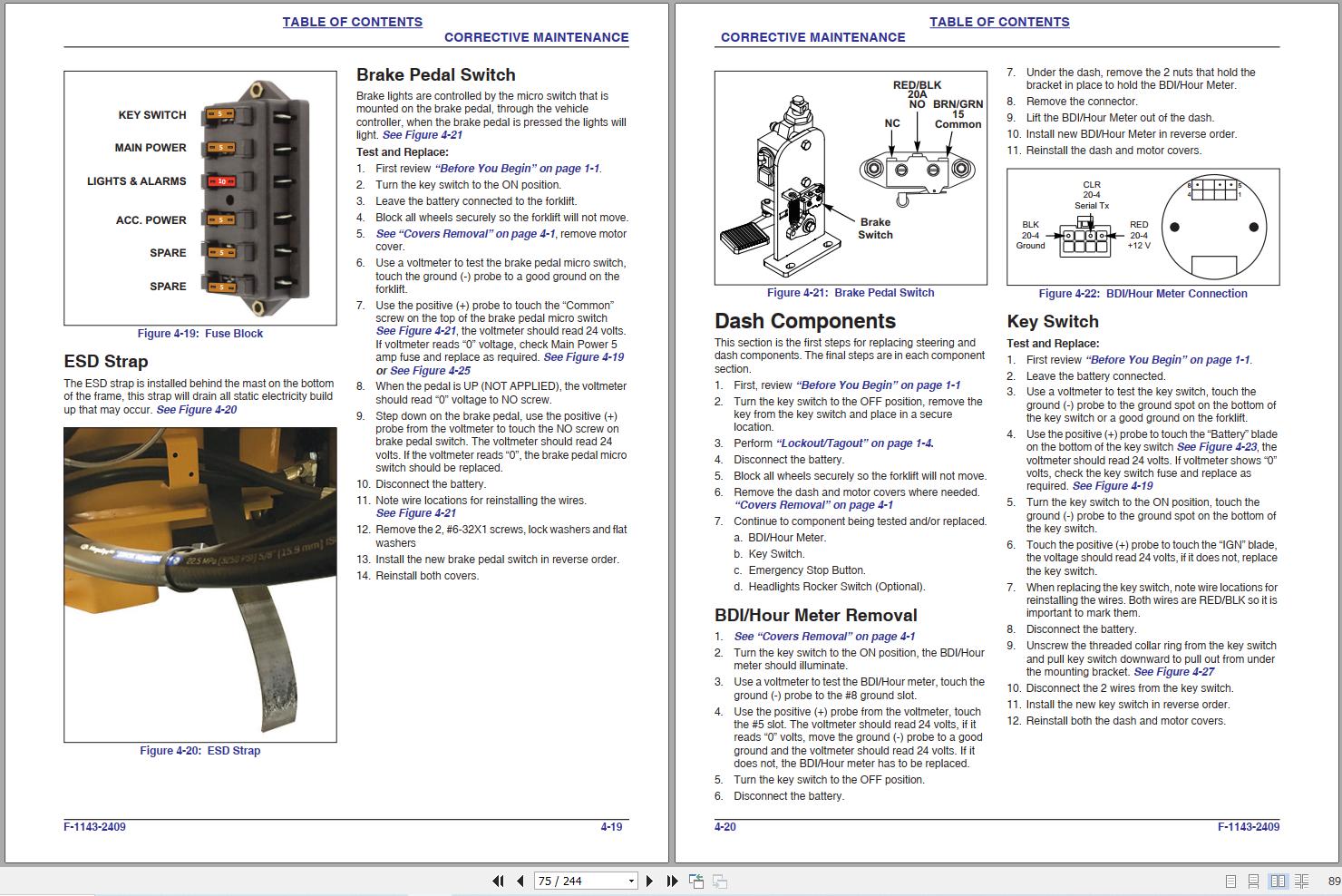This screenshot has width=1342, height=896.
Task: Go to the next page
Action: click(x=649, y=881)
